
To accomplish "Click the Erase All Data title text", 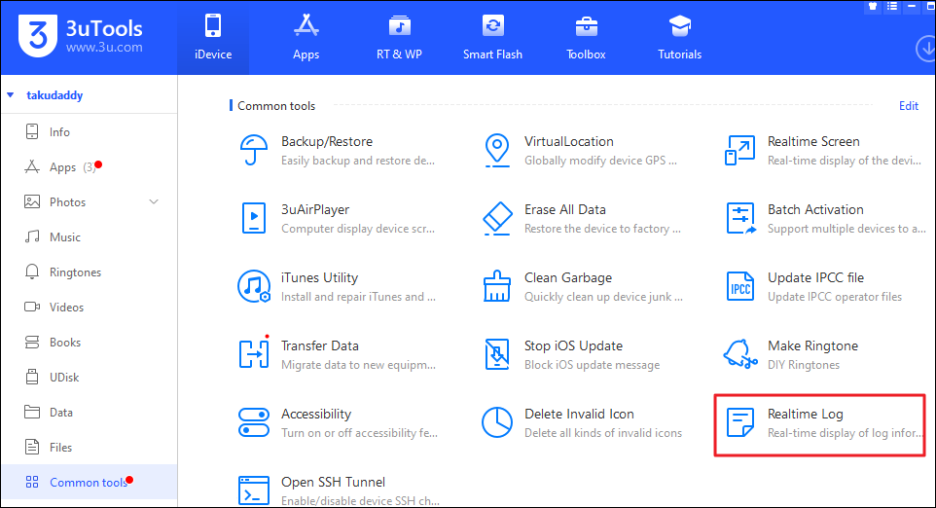I will (x=565, y=210).
